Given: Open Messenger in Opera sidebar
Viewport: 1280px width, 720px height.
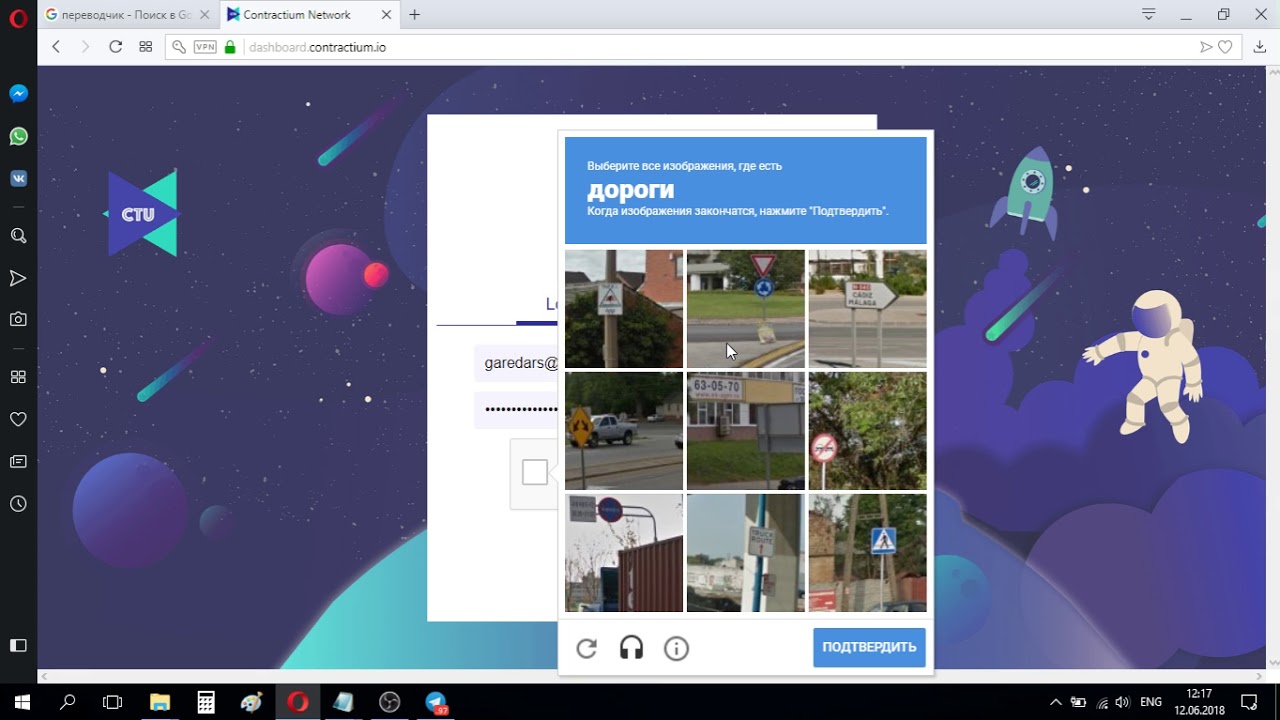Looking at the screenshot, I should (x=18, y=93).
